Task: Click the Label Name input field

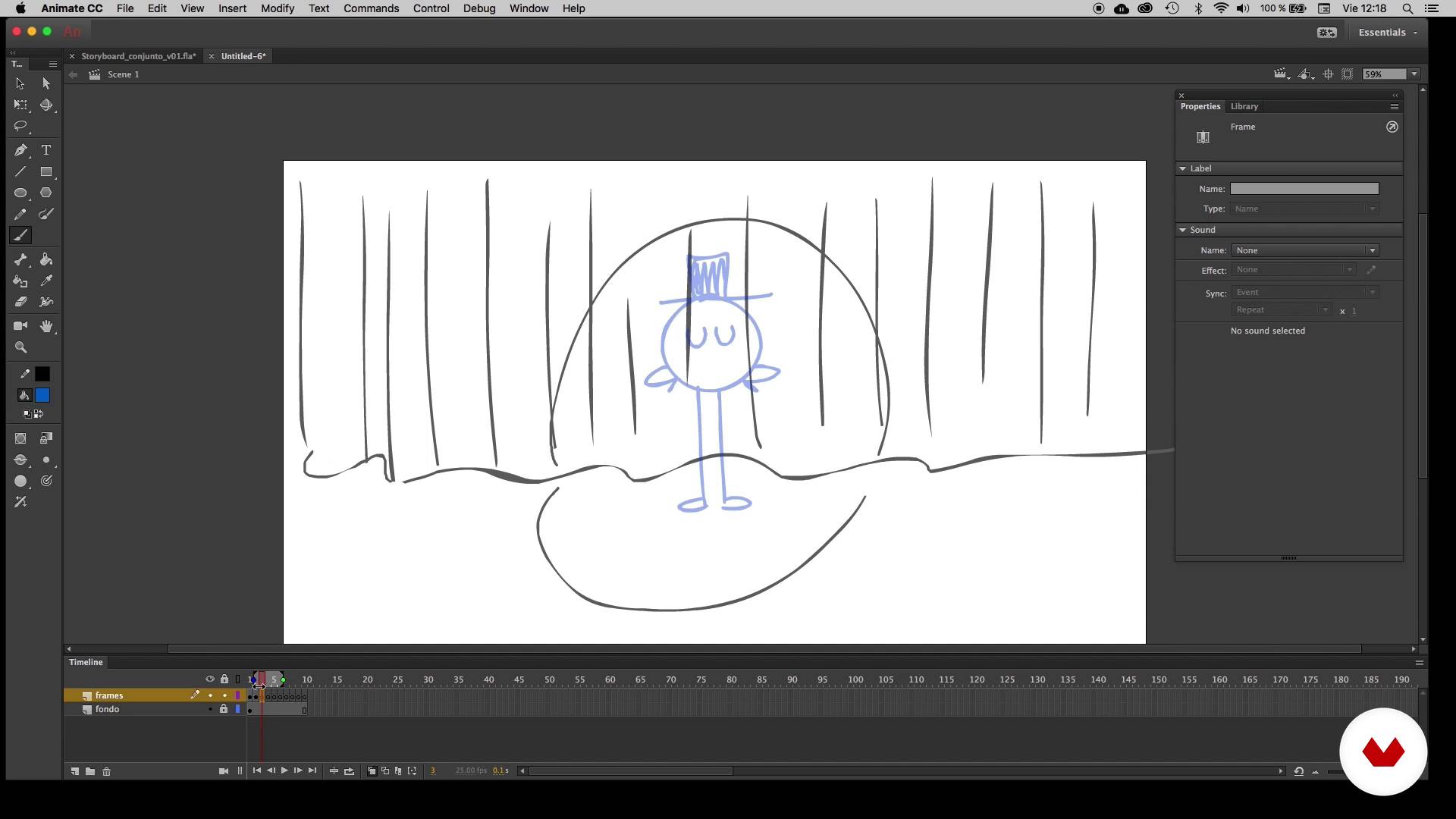Action: (1304, 189)
